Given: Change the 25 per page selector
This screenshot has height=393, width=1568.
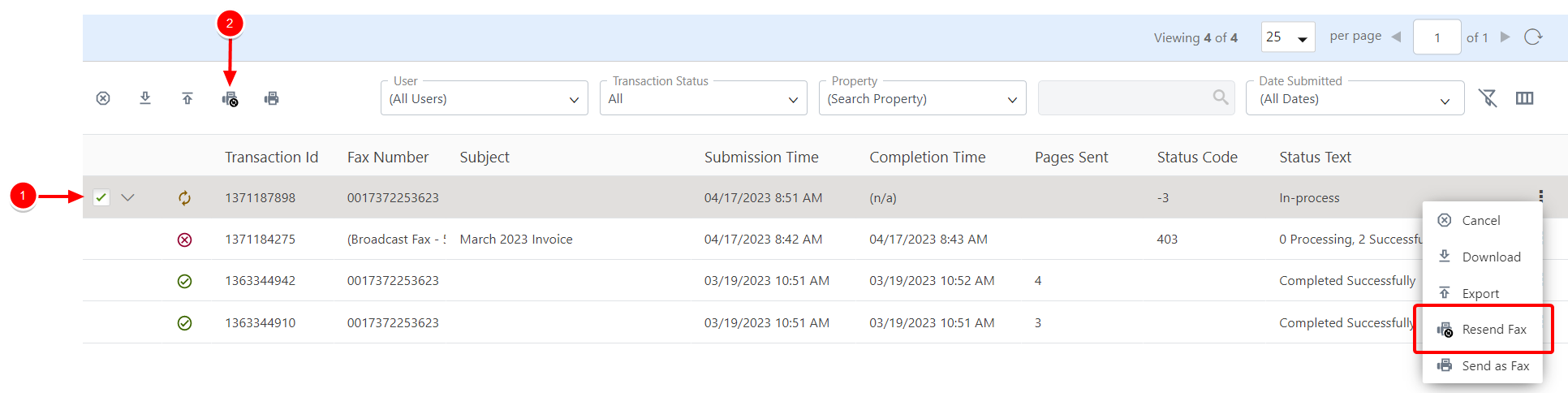Looking at the screenshot, I should pyautogui.click(x=1288, y=37).
